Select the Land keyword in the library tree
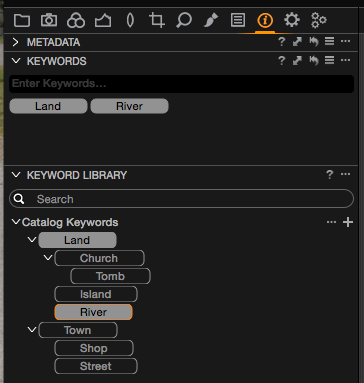The width and height of the screenshot is (364, 383). 77,240
